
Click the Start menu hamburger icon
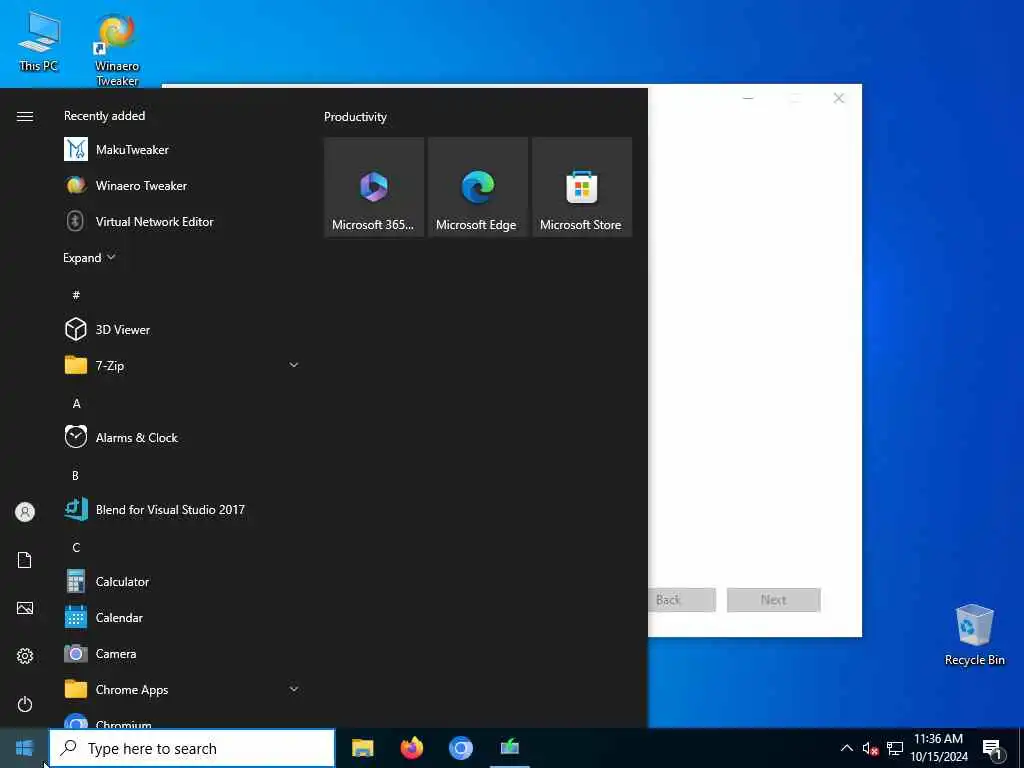25,116
